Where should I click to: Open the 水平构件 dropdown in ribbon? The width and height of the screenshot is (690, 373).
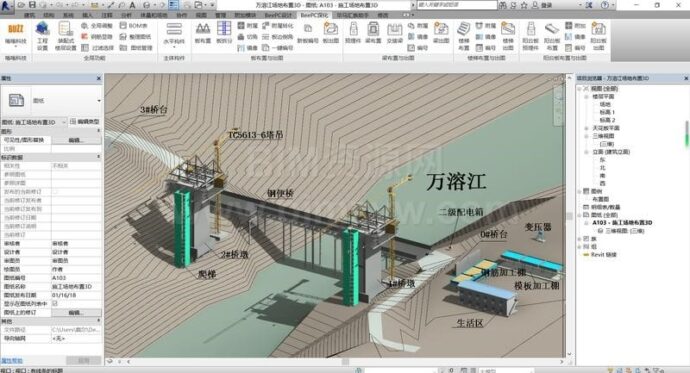(x=174, y=36)
